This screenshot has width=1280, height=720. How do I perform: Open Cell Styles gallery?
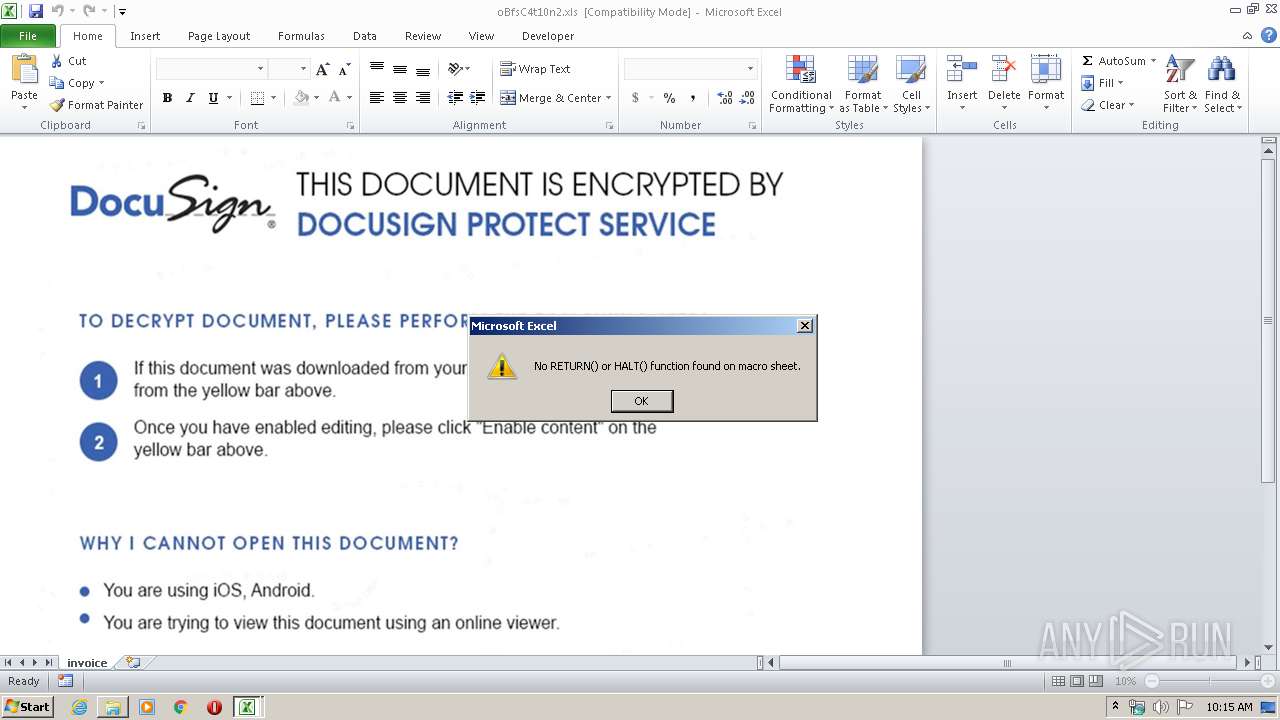(910, 85)
